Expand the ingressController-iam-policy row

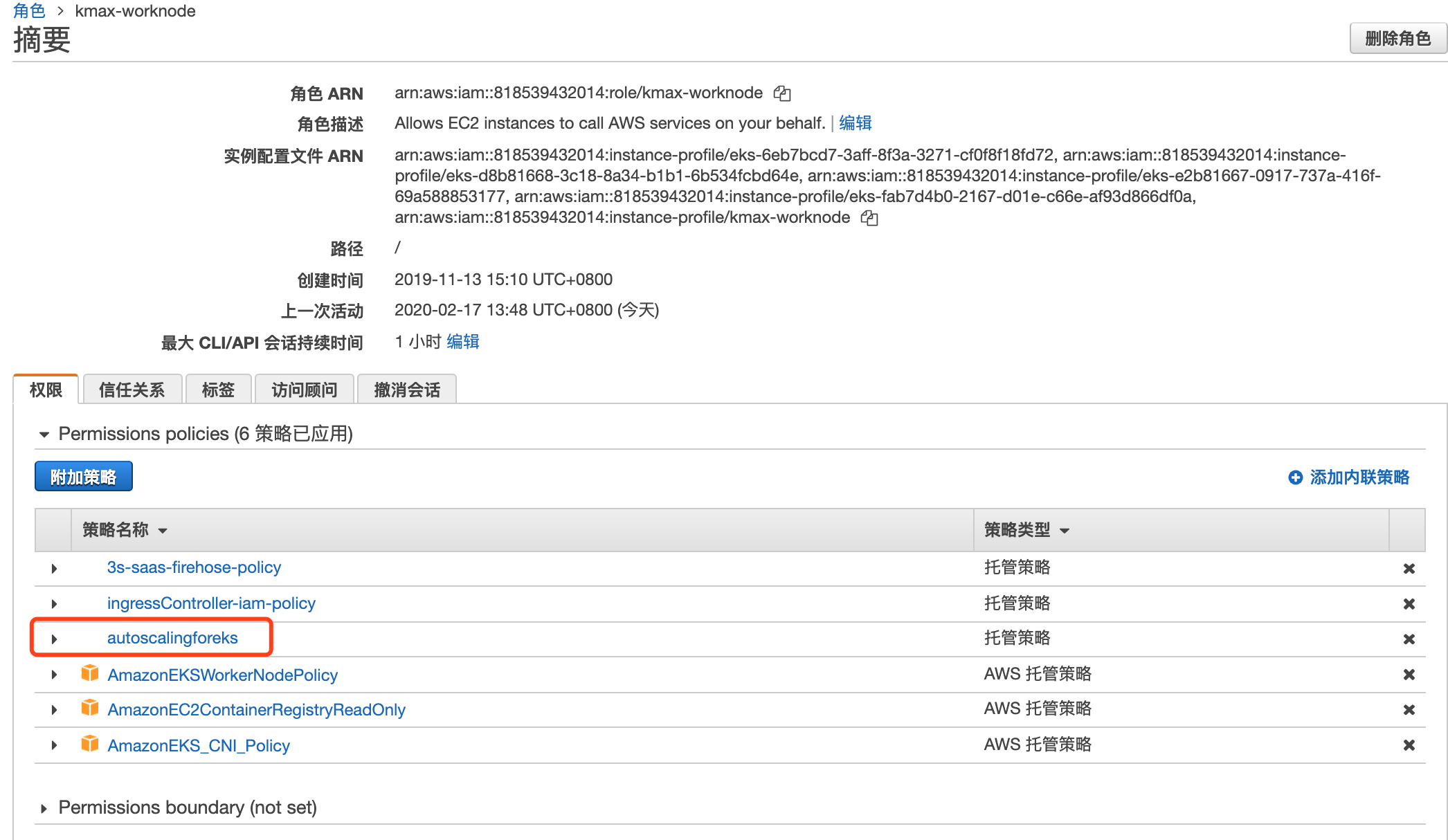click(x=54, y=604)
